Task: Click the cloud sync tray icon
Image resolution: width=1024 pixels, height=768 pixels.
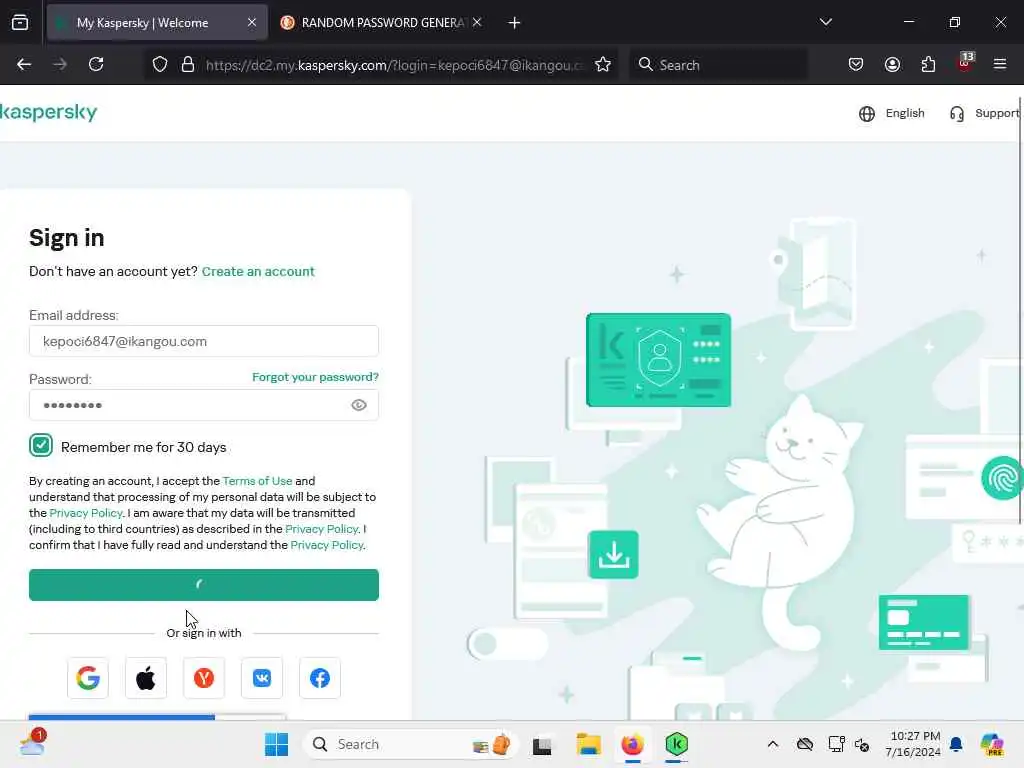Action: [x=805, y=744]
